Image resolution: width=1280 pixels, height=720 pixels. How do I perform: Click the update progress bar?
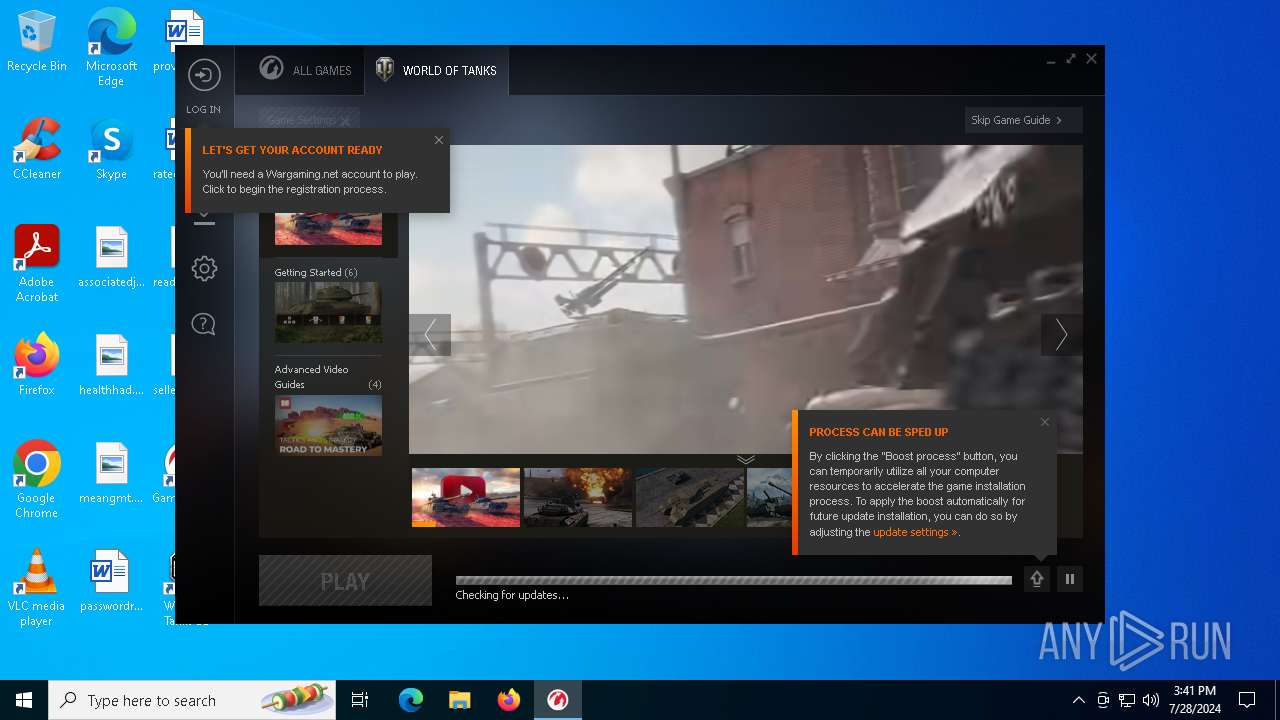coord(734,580)
